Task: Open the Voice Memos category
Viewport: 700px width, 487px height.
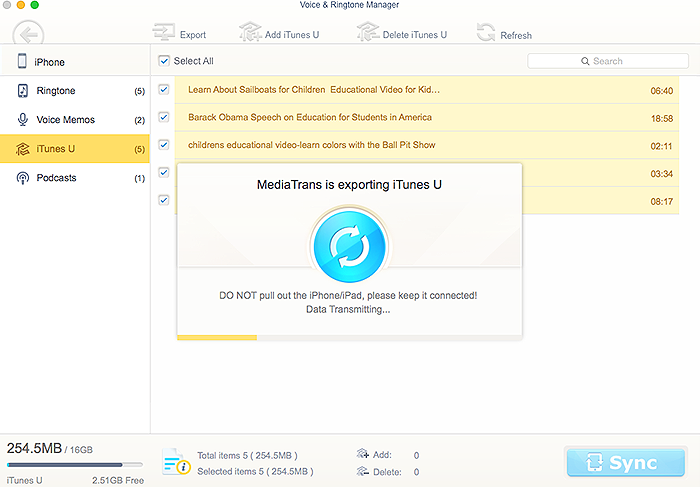Action: click(x=75, y=120)
